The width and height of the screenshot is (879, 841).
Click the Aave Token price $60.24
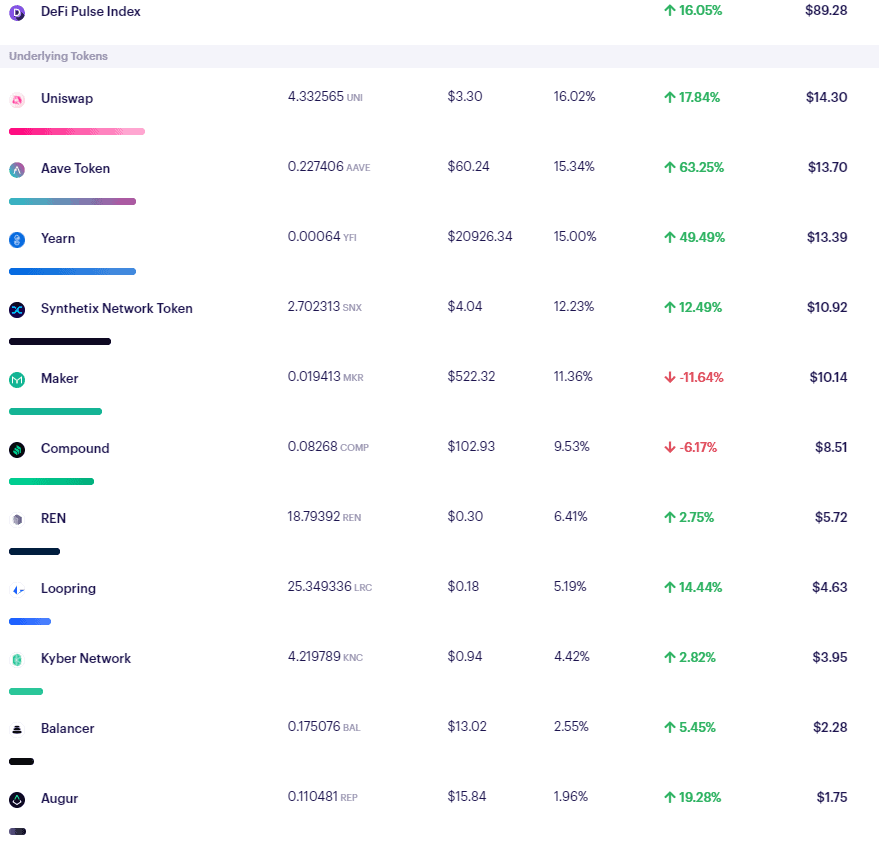[x=468, y=167]
